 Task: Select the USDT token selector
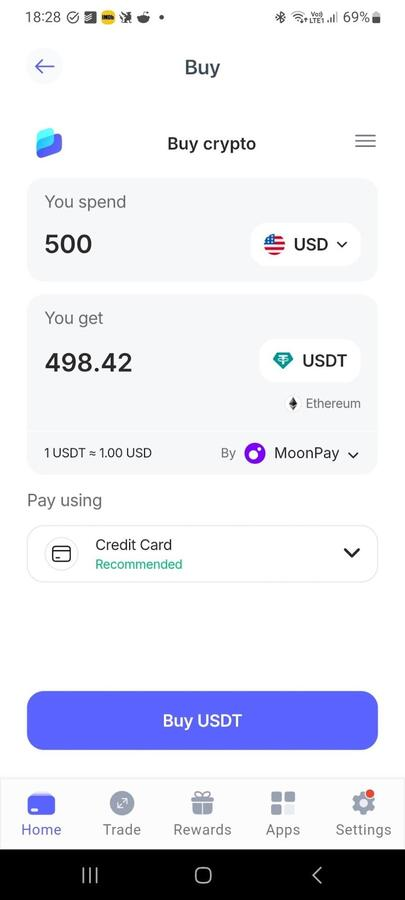click(x=310, y=360)
